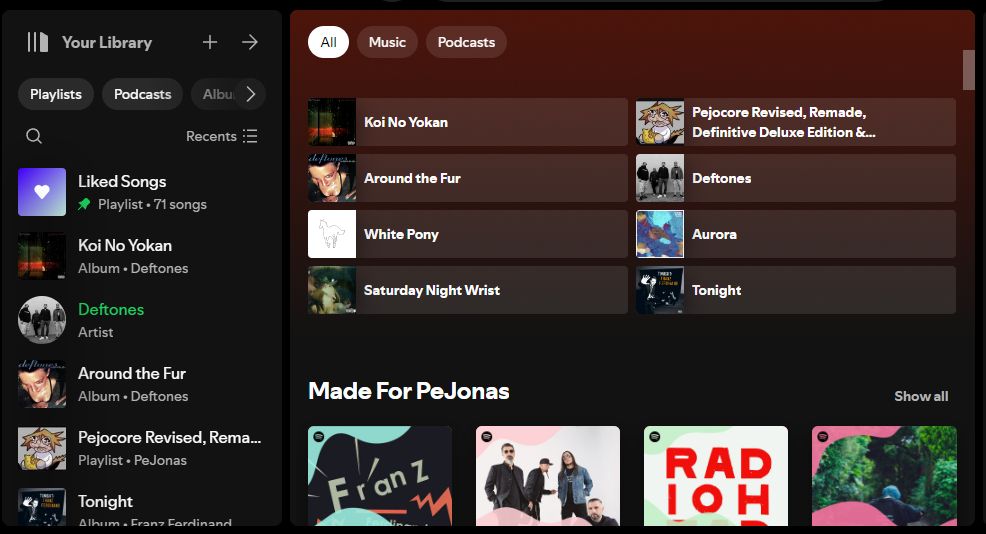Click the White Pony cover thumbnail
Image resolution: width=986 pixels, height=534 pixels.
coord(332,234)
